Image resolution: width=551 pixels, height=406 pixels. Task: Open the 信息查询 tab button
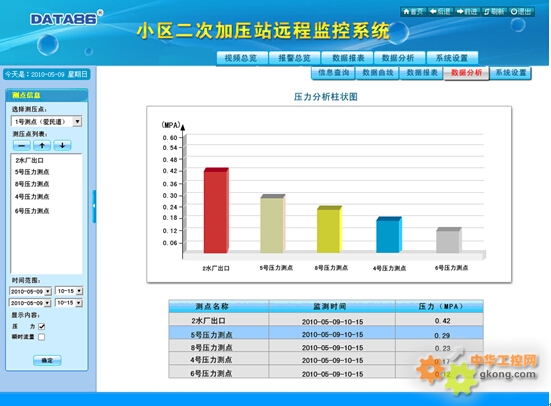tap(333, 73)
